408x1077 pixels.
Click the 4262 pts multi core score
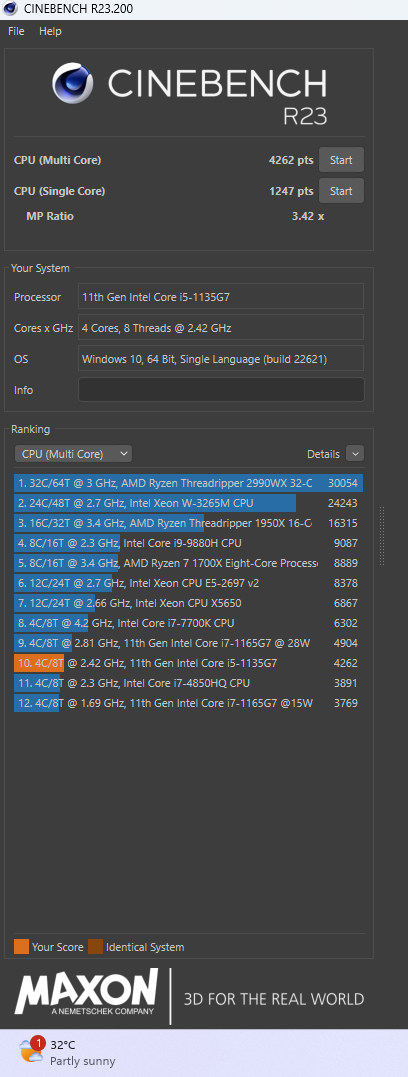pyautogui.click(x=291, y=160)
